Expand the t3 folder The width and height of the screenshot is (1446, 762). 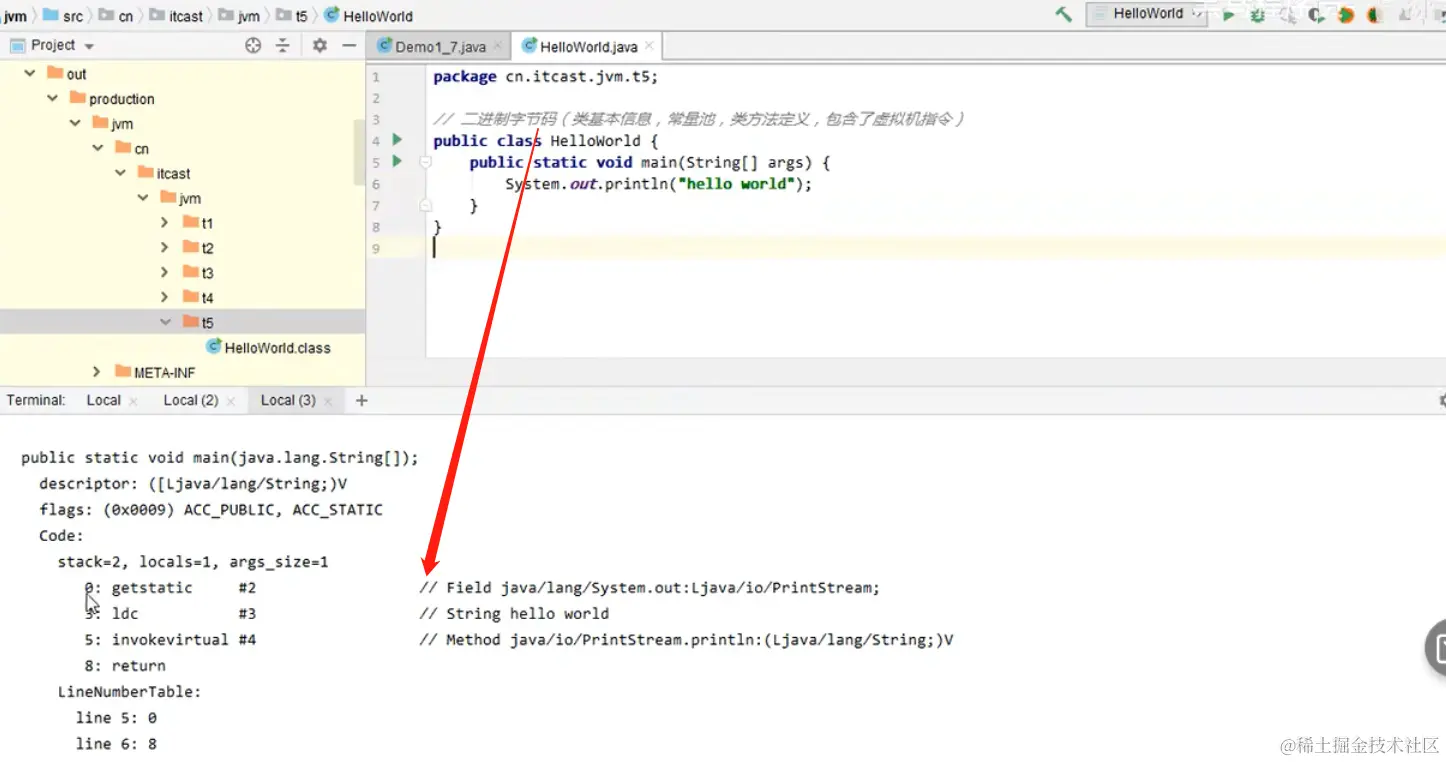[x=164, y=272]
